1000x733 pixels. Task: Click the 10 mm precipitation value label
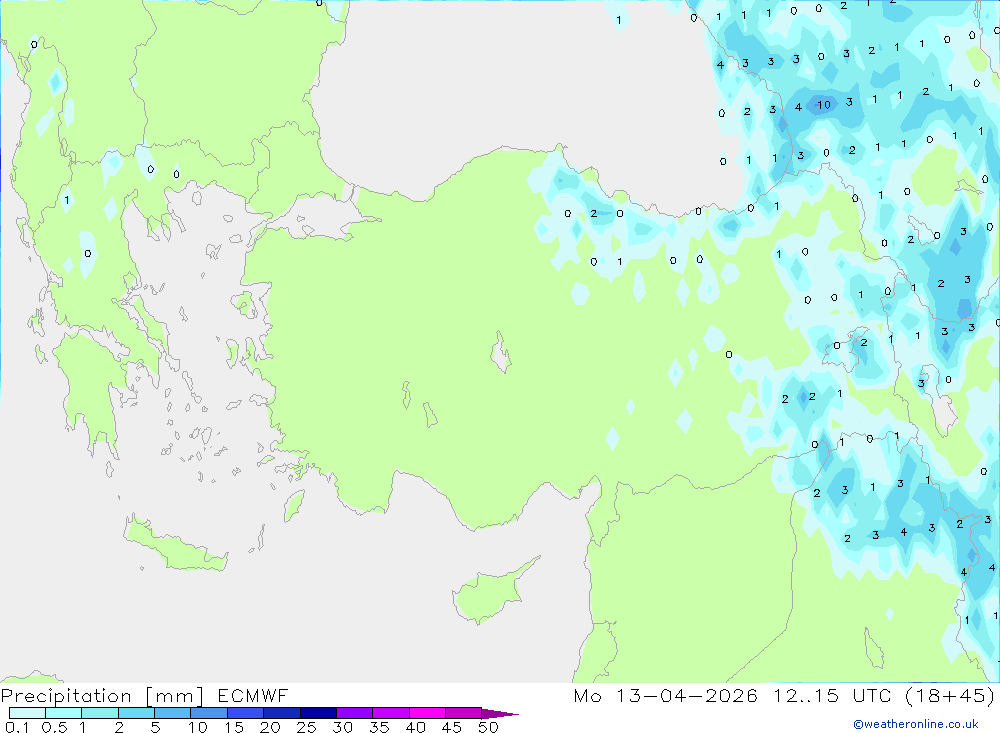(824, 105)
